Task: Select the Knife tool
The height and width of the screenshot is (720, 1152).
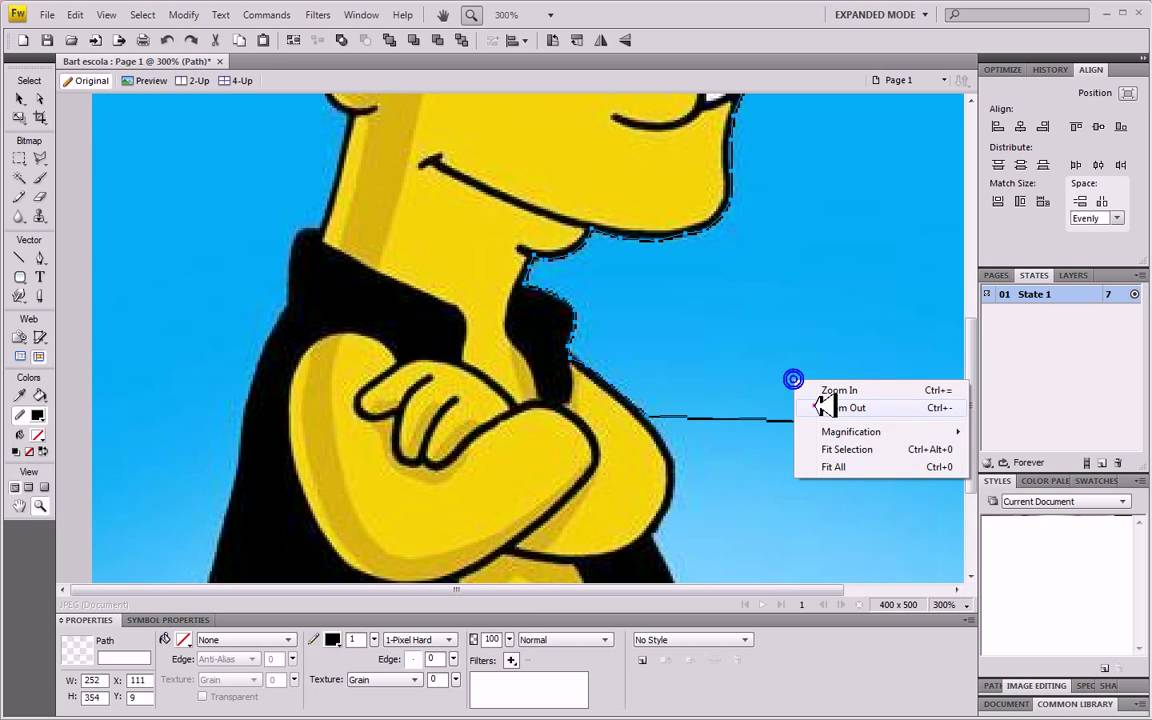Action: coord(40,296)
